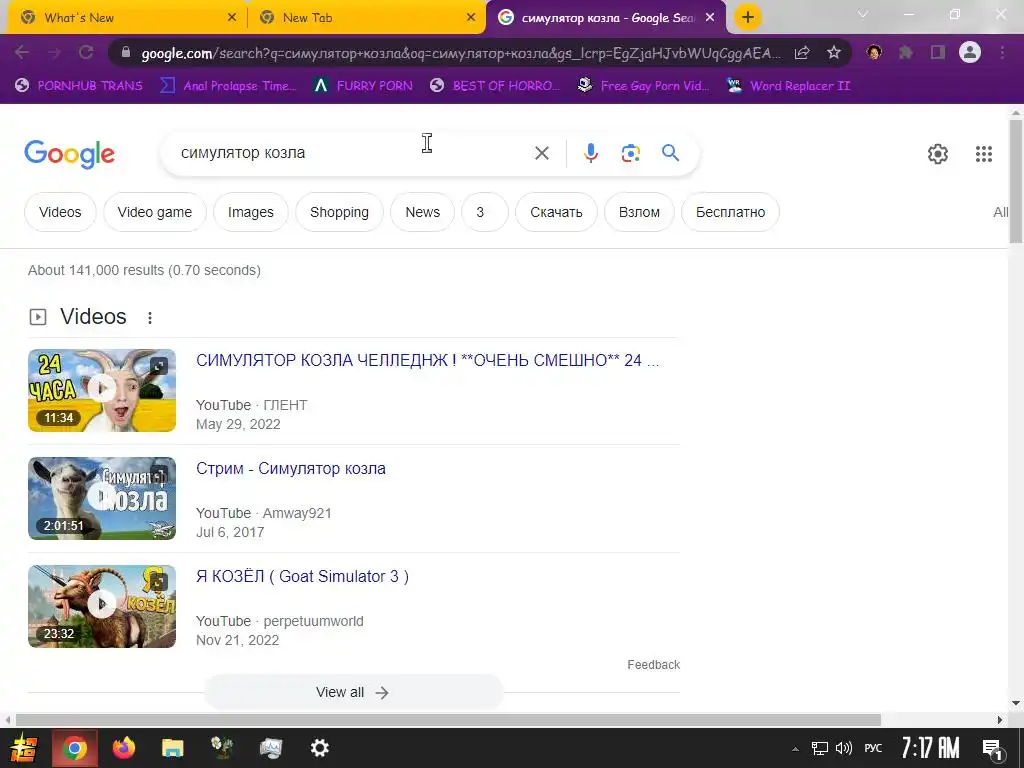Open a new tab with plus button

[748, 17]
